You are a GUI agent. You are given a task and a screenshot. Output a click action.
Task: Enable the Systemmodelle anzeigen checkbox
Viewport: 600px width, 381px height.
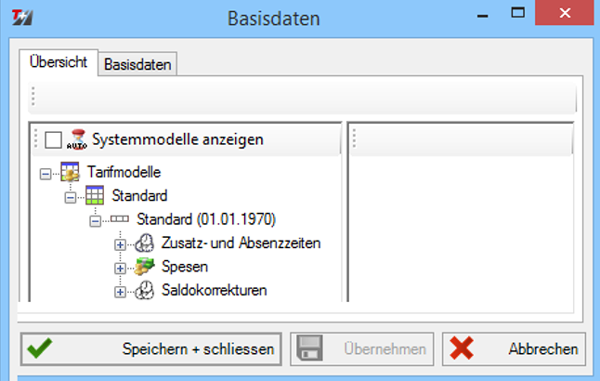(53, 140)
